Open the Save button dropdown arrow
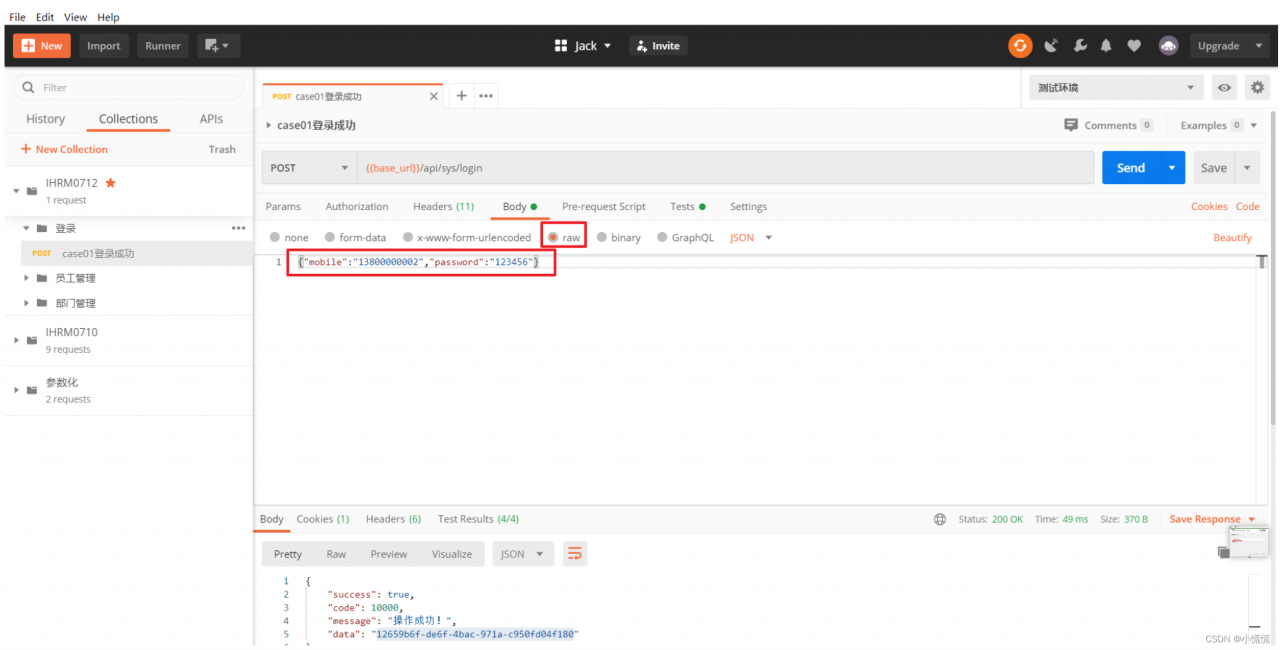The width and height of the screenshot is (1280, 650). pos(1247,168)
